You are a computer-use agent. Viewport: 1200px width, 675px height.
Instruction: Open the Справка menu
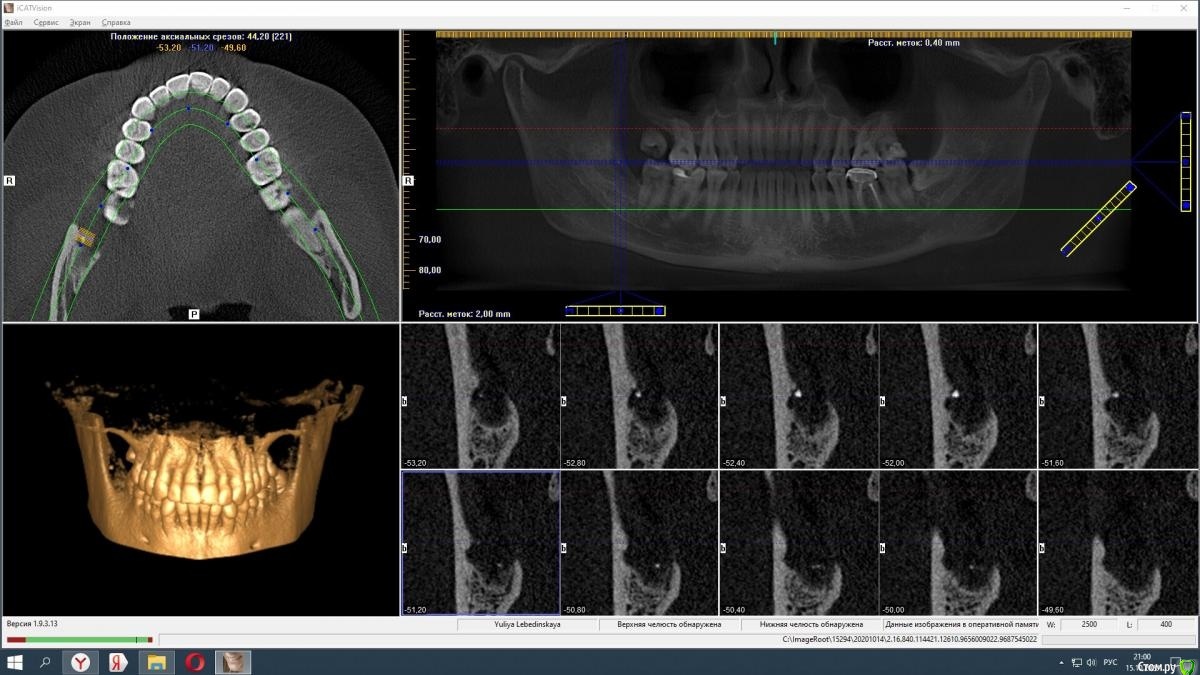(x=116, y=22)
